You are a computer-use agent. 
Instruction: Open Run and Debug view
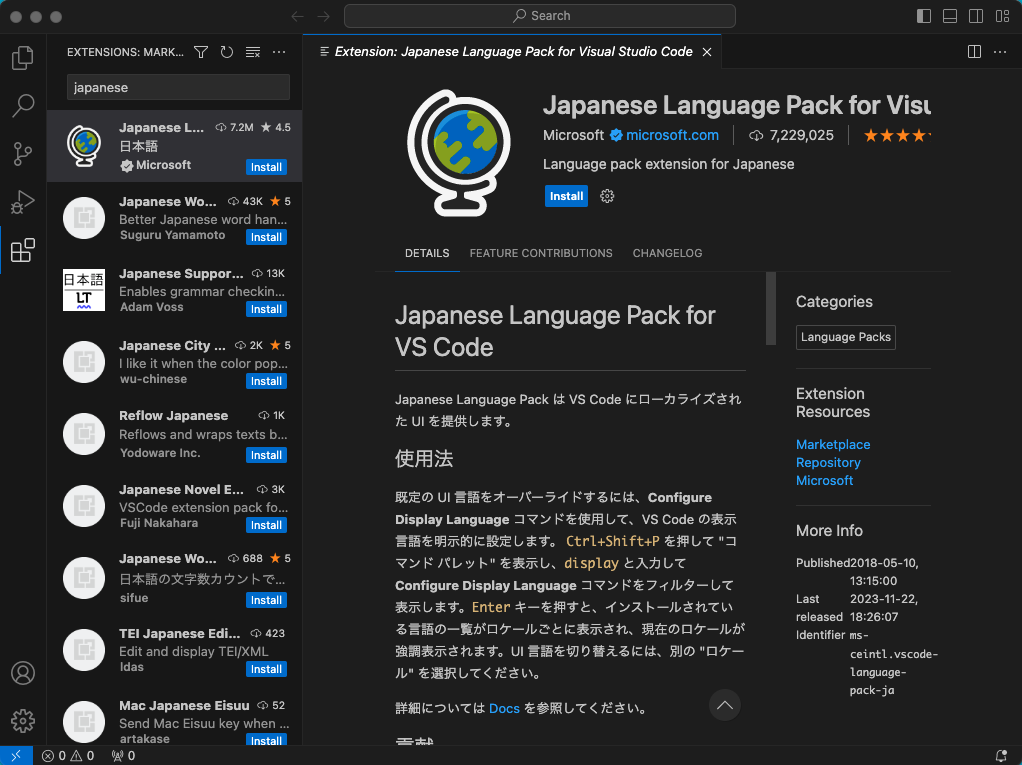click(22, 202)
